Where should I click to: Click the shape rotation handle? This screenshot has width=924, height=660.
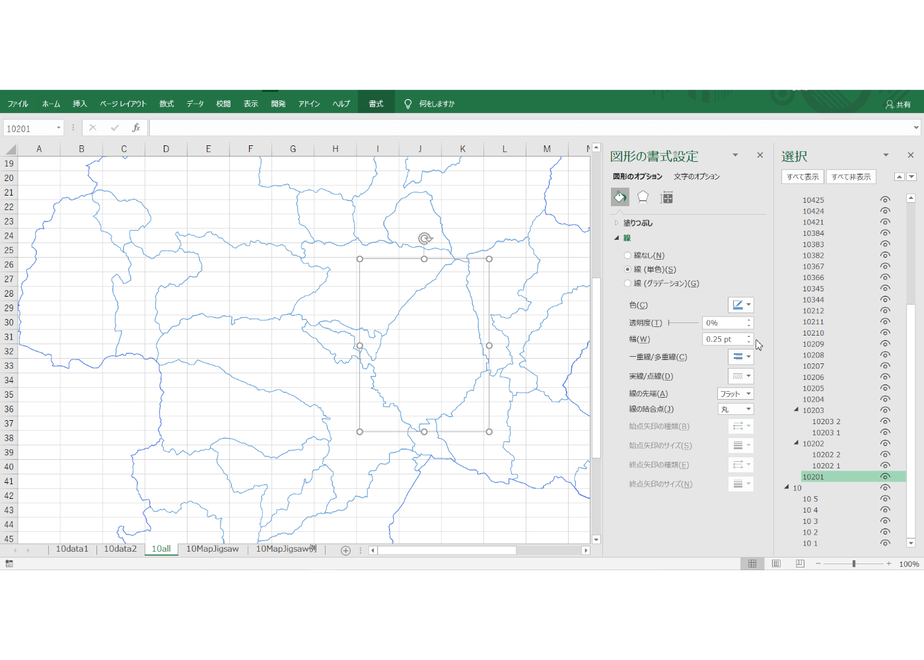tap(425, 238)
